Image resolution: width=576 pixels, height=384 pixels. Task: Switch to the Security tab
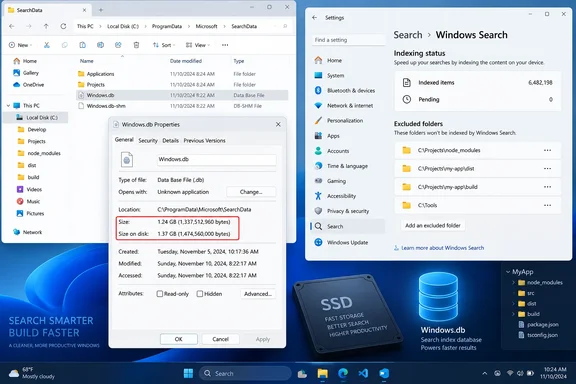click(148, 140)
